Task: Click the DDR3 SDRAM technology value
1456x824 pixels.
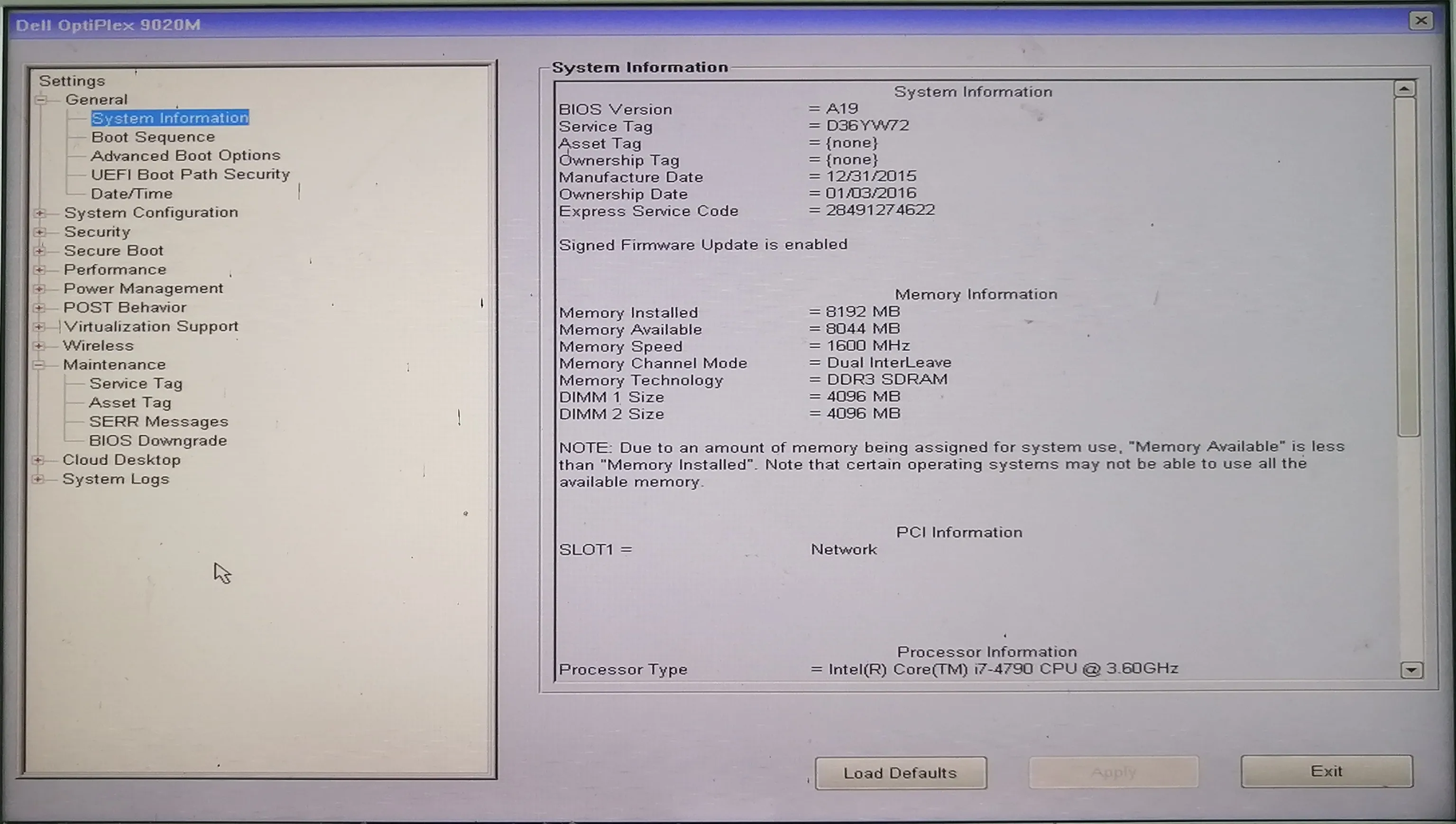Action: pos(887,380)
